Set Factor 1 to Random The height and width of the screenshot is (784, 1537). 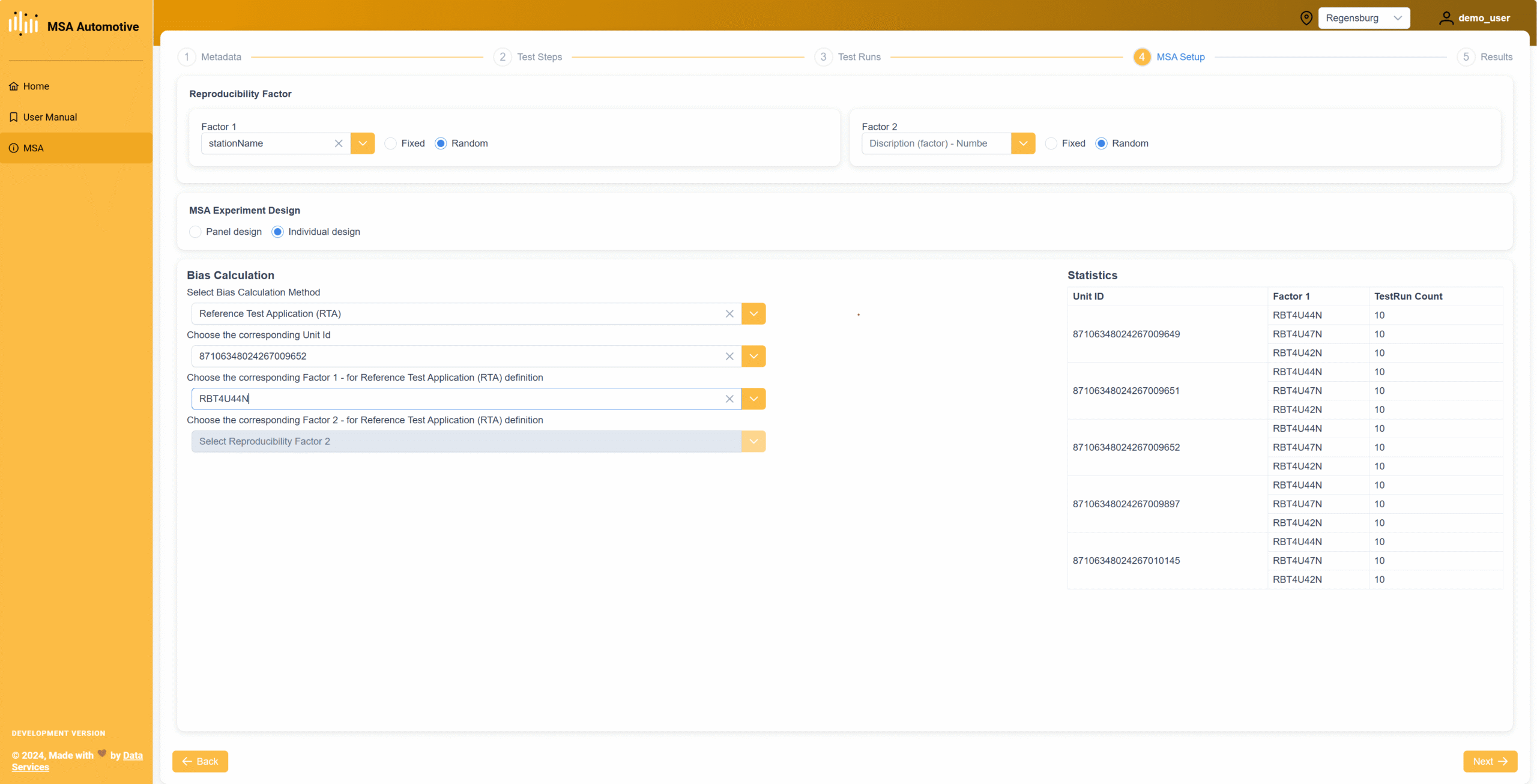tap(441, 143)
